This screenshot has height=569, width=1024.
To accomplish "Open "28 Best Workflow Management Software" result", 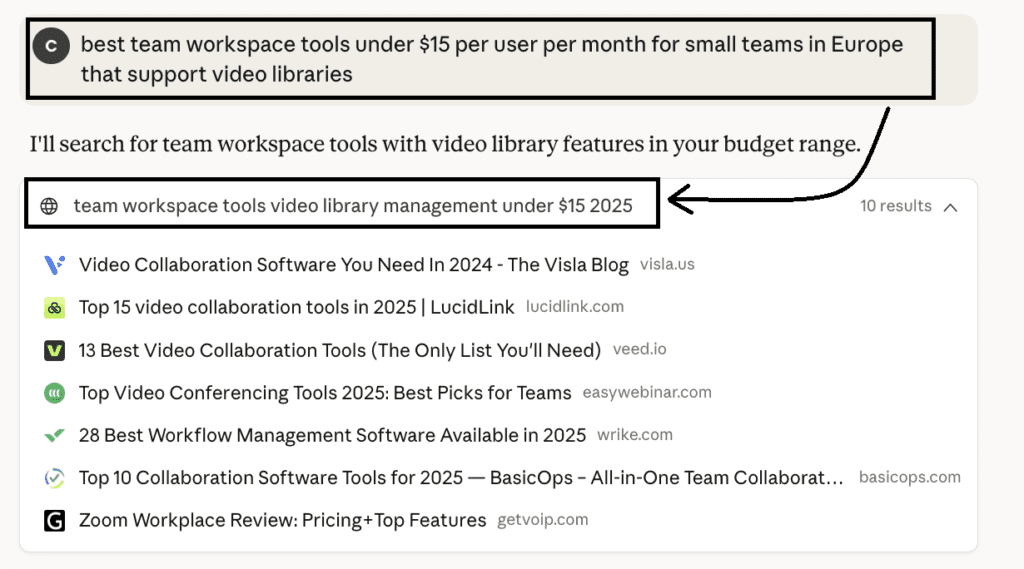I will point(332,436).
